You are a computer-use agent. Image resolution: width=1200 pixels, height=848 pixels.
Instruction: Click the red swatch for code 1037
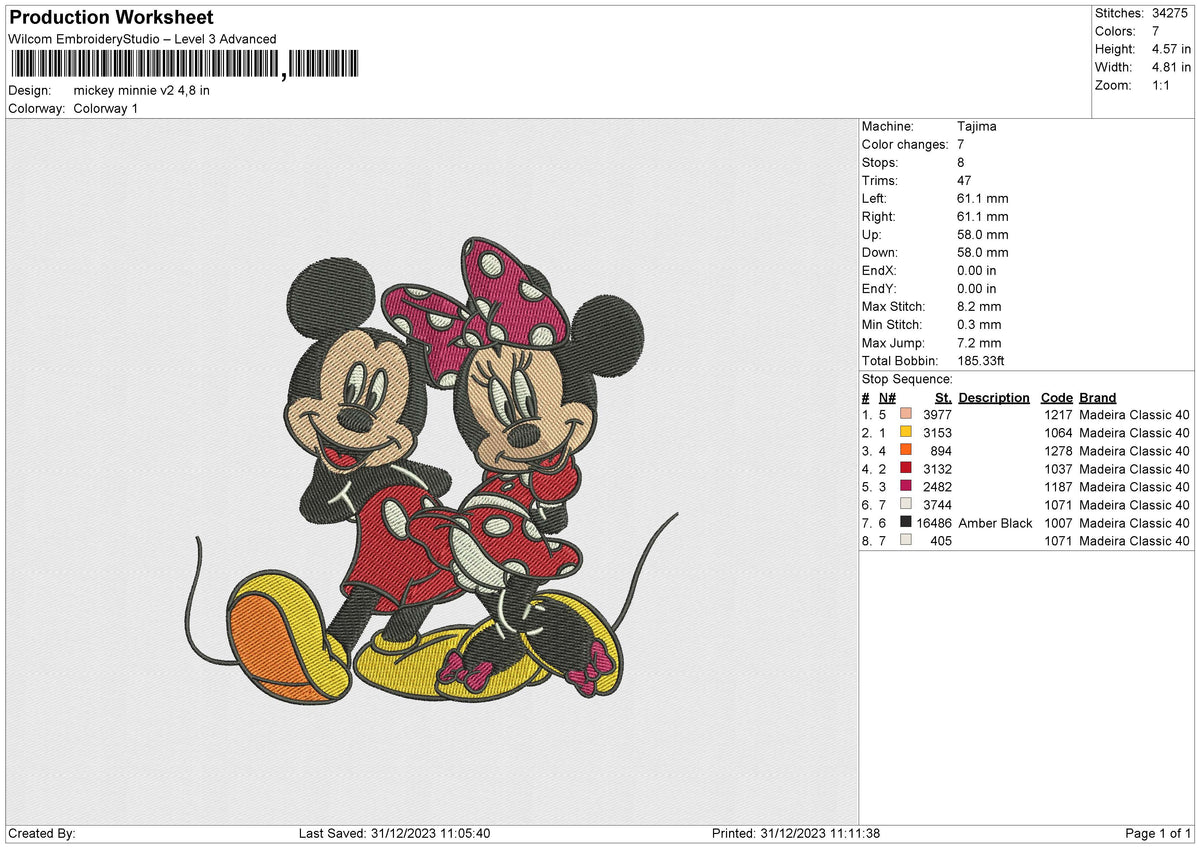click(905, 468)
